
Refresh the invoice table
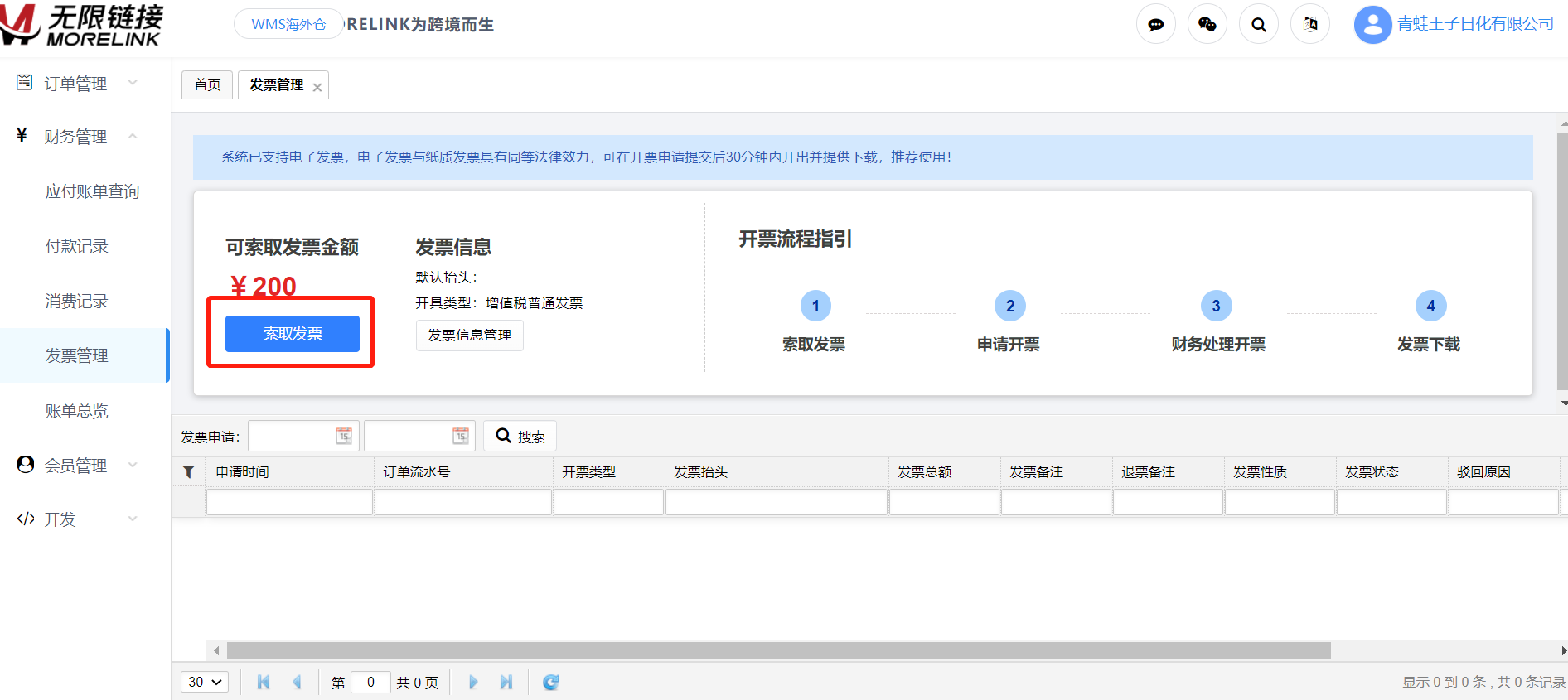550,682
